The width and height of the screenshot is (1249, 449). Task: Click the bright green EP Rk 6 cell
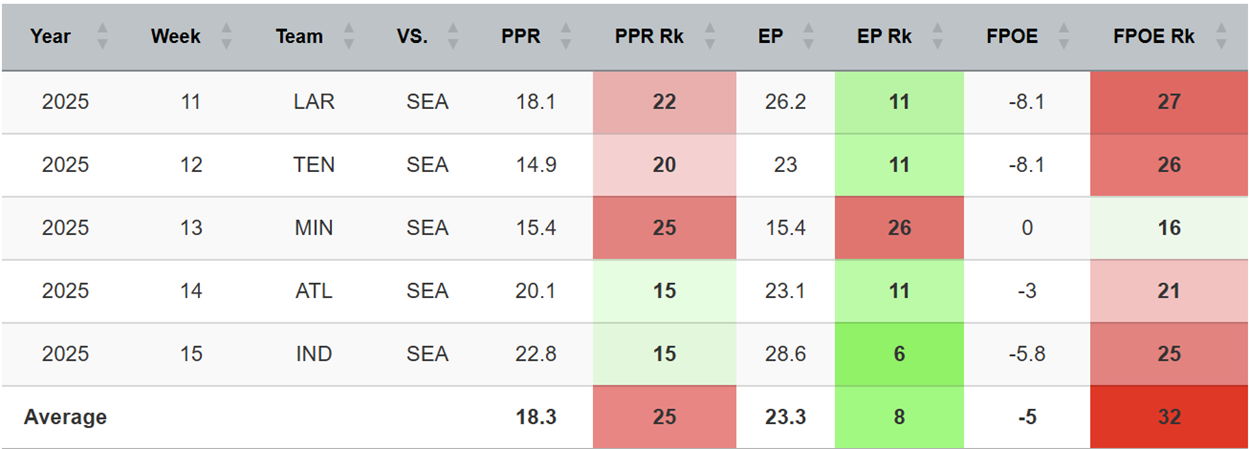point(899,354)
